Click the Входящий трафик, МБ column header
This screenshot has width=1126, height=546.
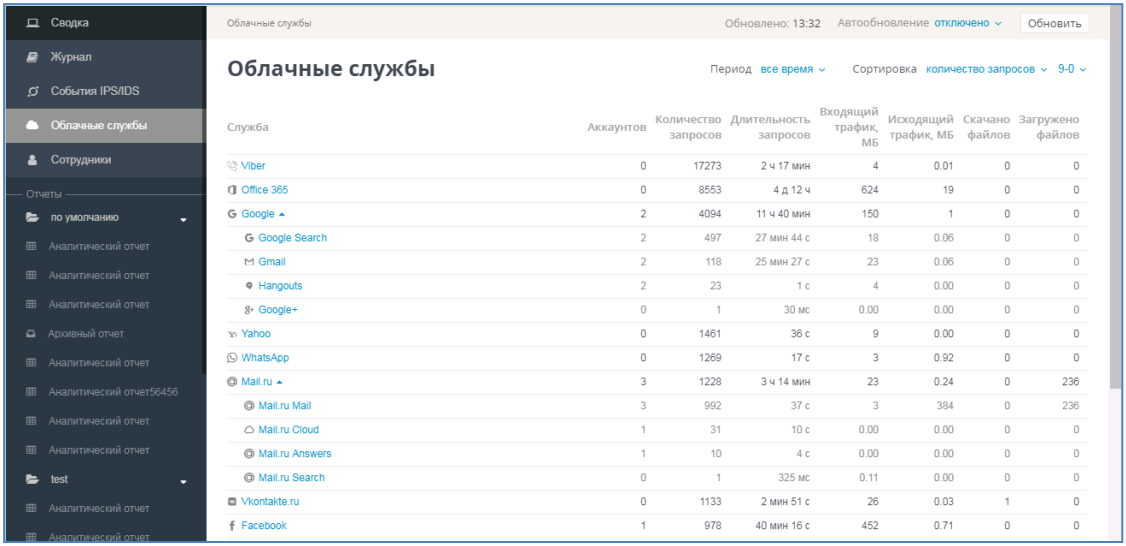pyautogui.click(x=850, y=127)
